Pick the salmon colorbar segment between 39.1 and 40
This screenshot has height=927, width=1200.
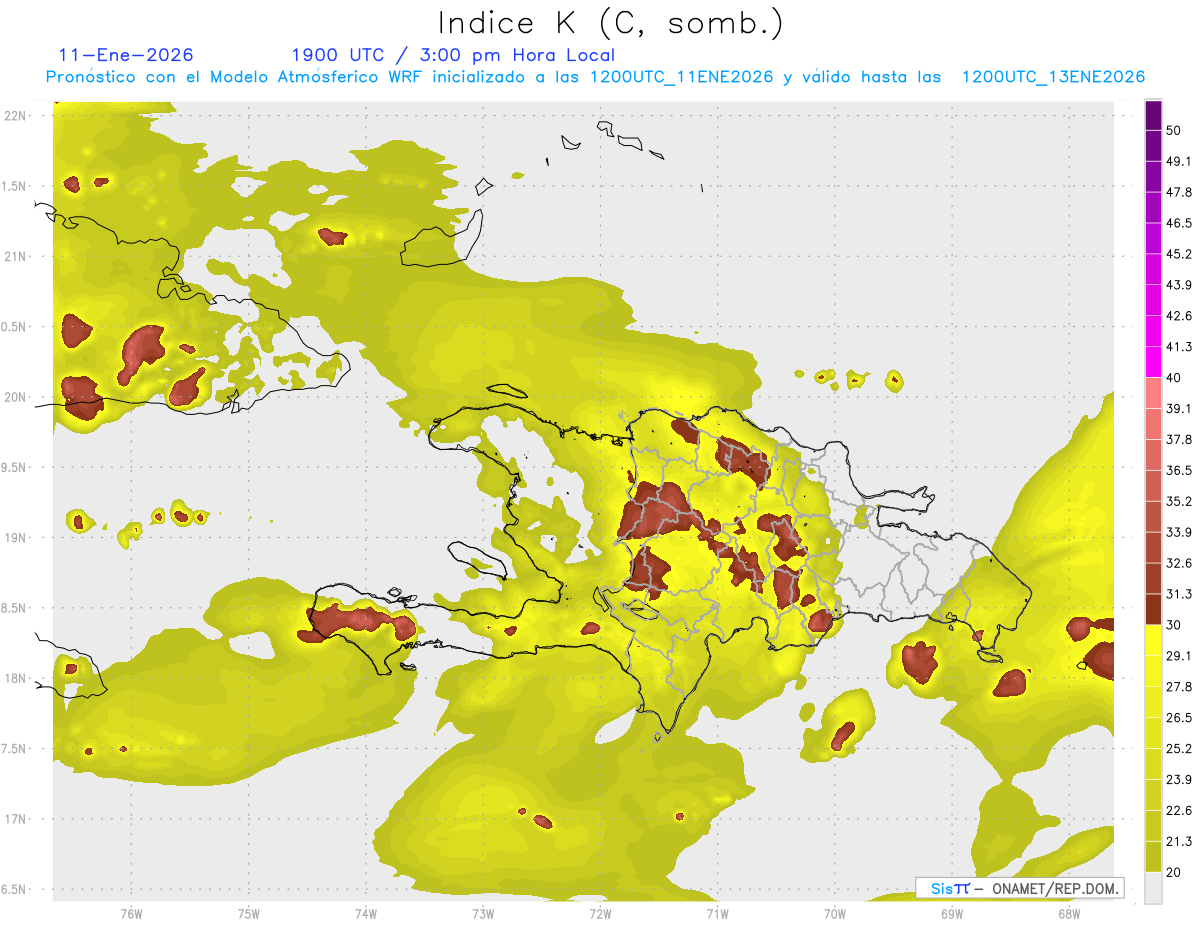(1153, 394)
